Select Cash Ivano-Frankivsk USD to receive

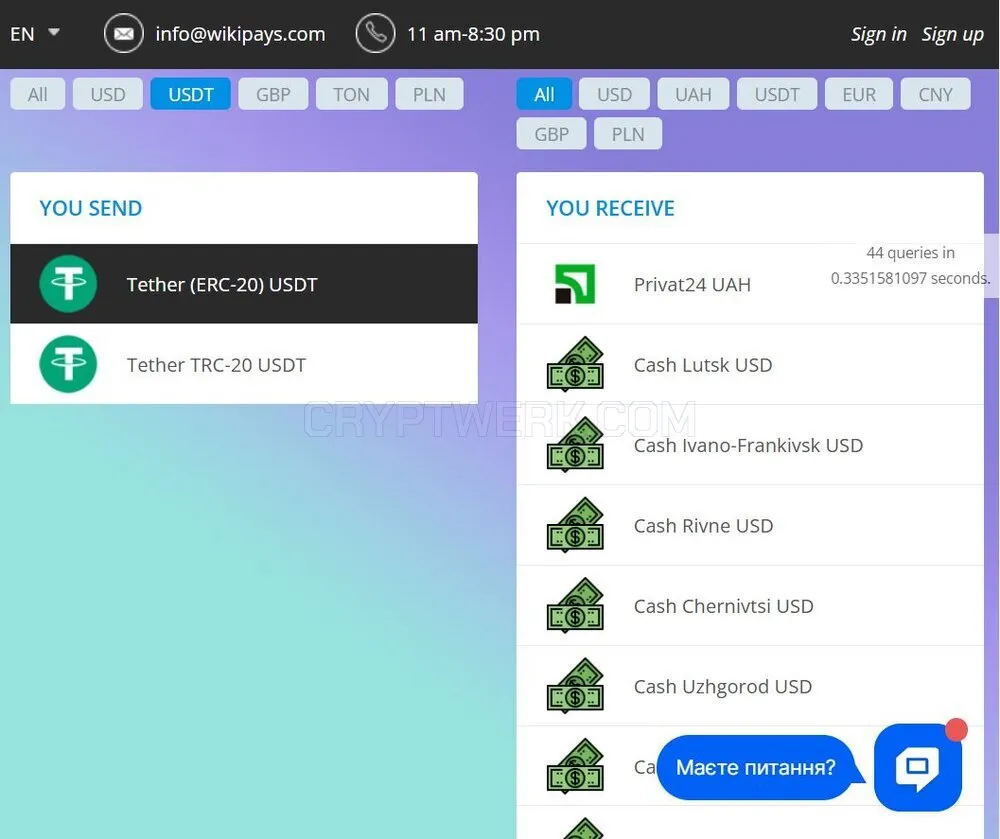(x=750, y=444)
